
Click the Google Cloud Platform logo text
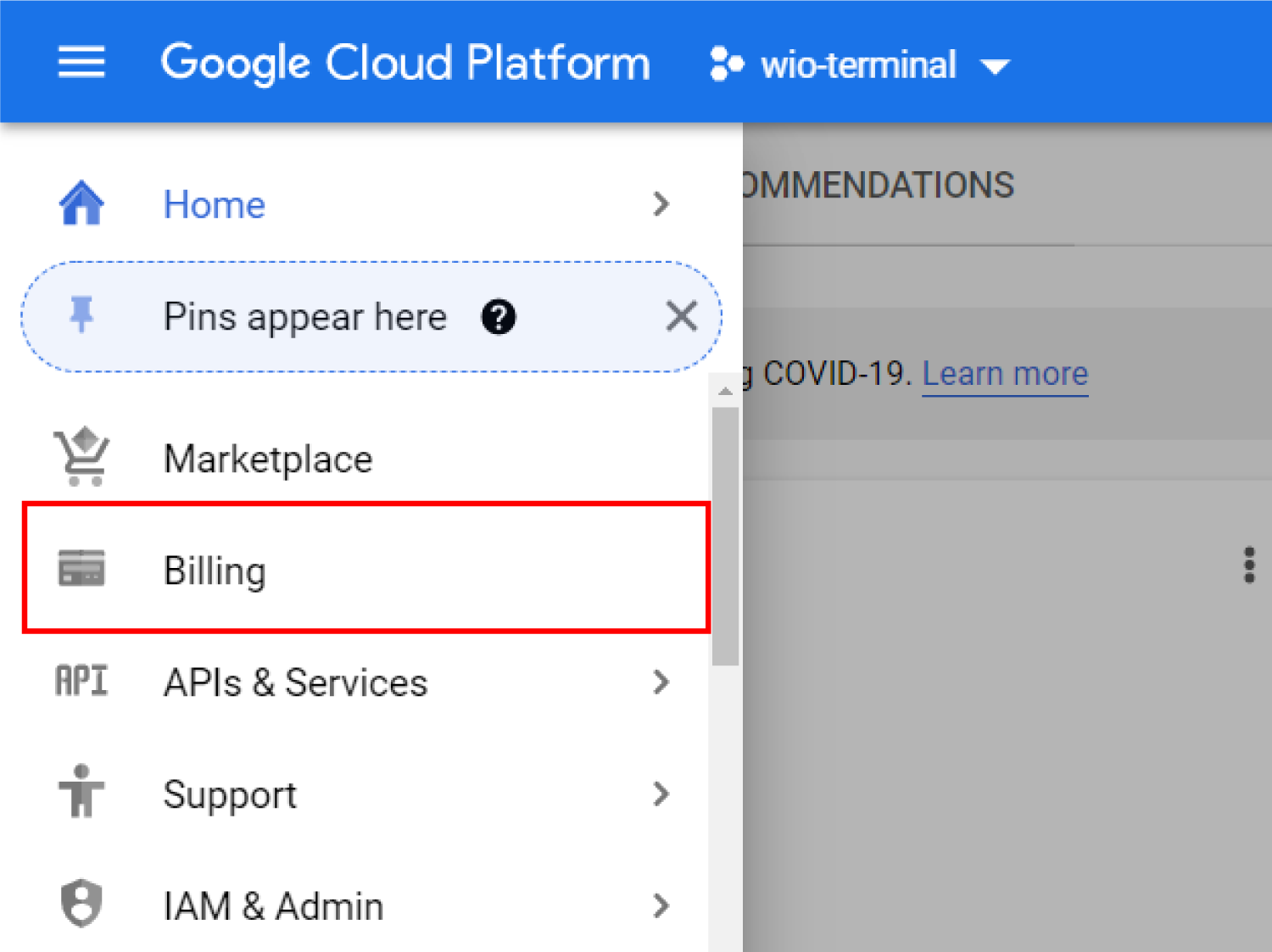pyautogui.click(x=405, y=64)
